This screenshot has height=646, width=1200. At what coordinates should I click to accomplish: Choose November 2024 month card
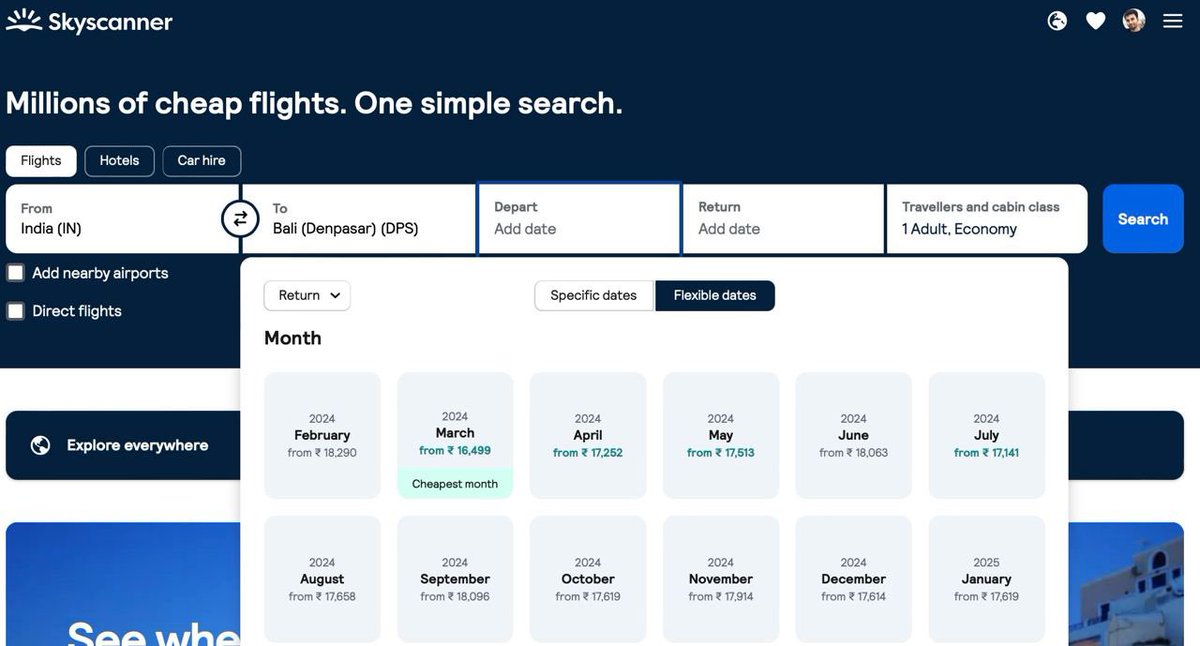click(x=721, y=579)
